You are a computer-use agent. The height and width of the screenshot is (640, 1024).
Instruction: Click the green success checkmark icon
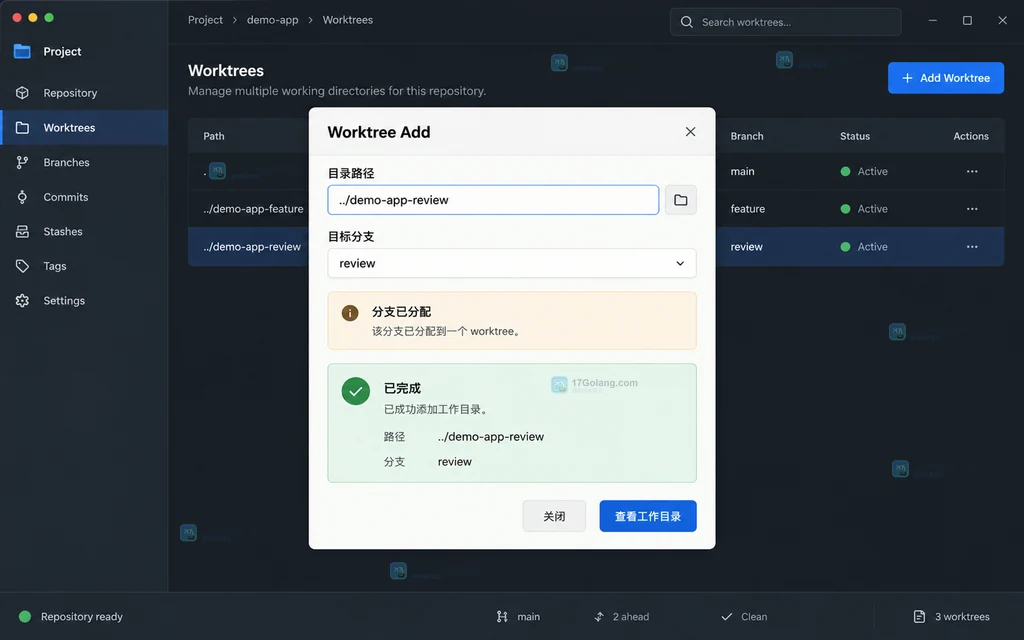pos(356,391)
